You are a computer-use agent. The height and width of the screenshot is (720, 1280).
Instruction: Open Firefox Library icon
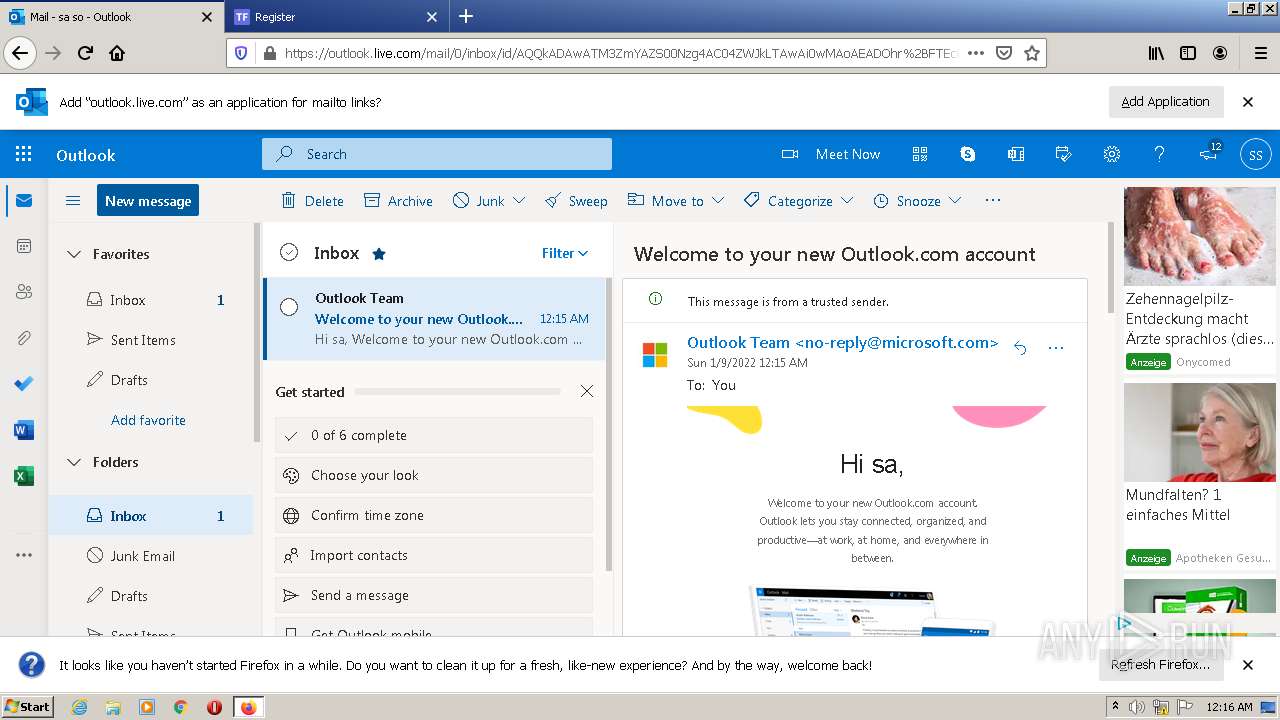1156,53
